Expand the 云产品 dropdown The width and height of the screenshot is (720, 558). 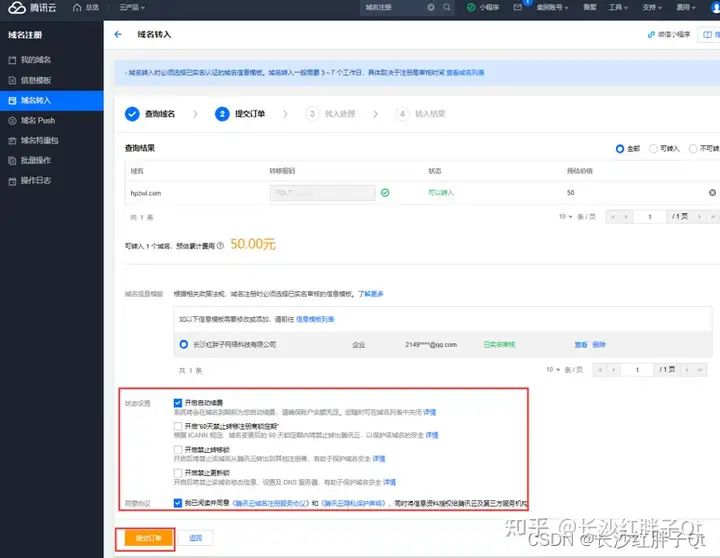click(x=132, y=7)
